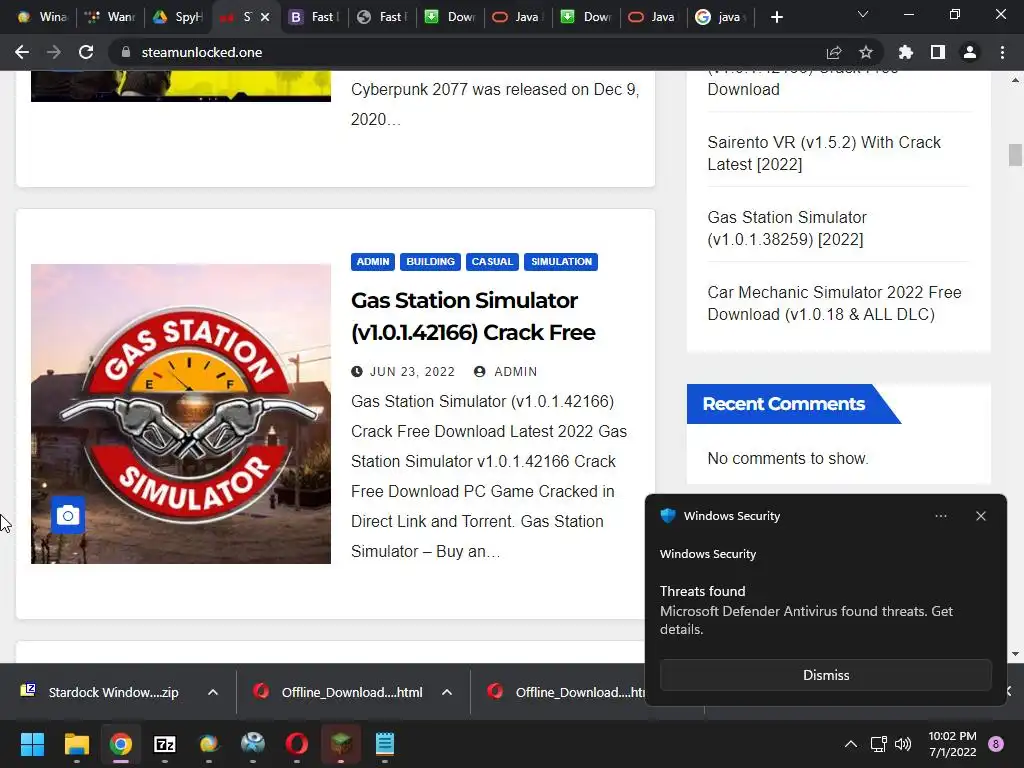Switch to the Fast tab with globe icon
1024x768 pixels.
tap(382, 17)
